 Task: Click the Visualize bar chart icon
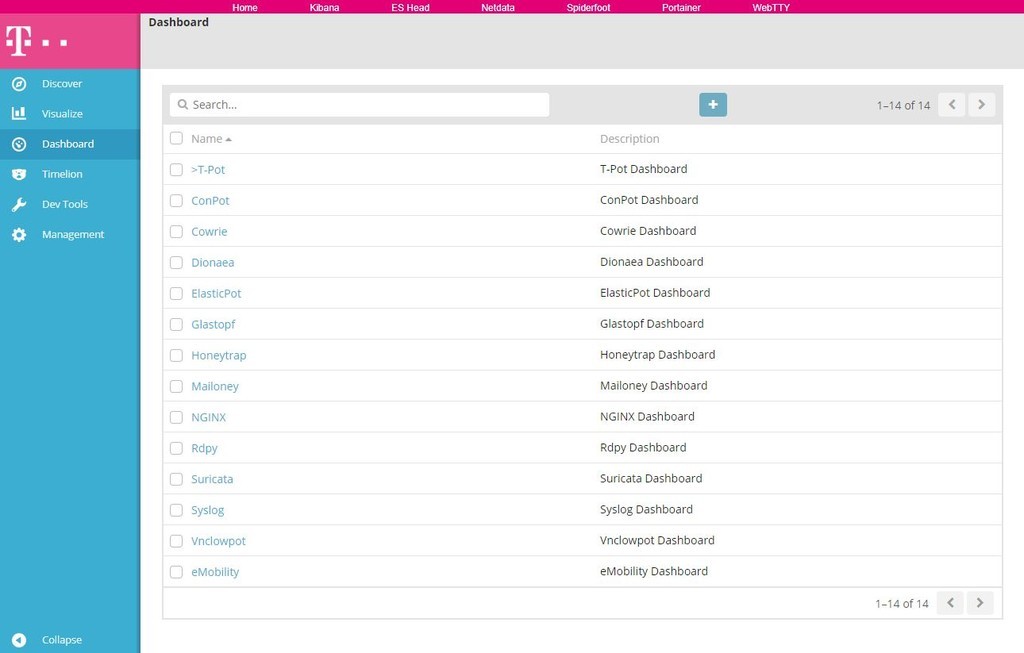point(19,114)
